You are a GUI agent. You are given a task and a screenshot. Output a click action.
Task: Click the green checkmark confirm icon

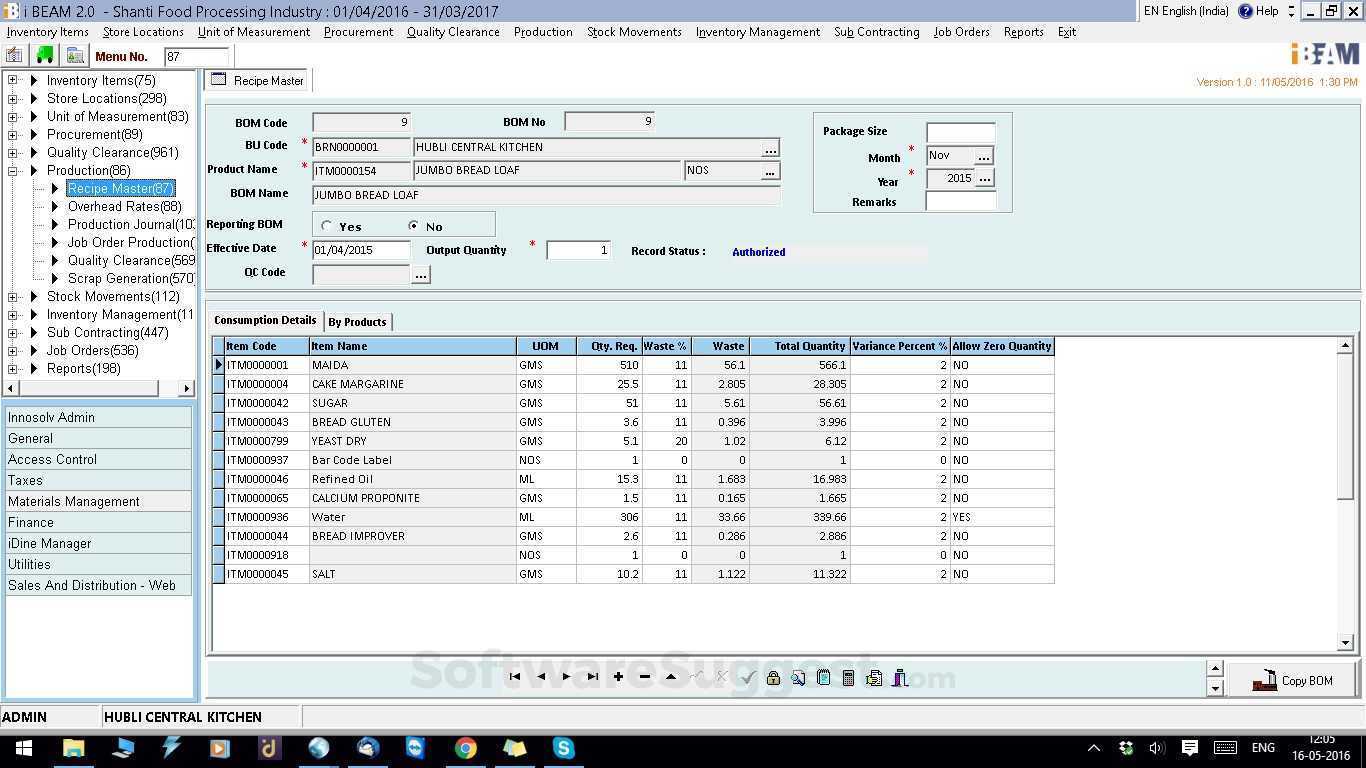pos(749,678)
